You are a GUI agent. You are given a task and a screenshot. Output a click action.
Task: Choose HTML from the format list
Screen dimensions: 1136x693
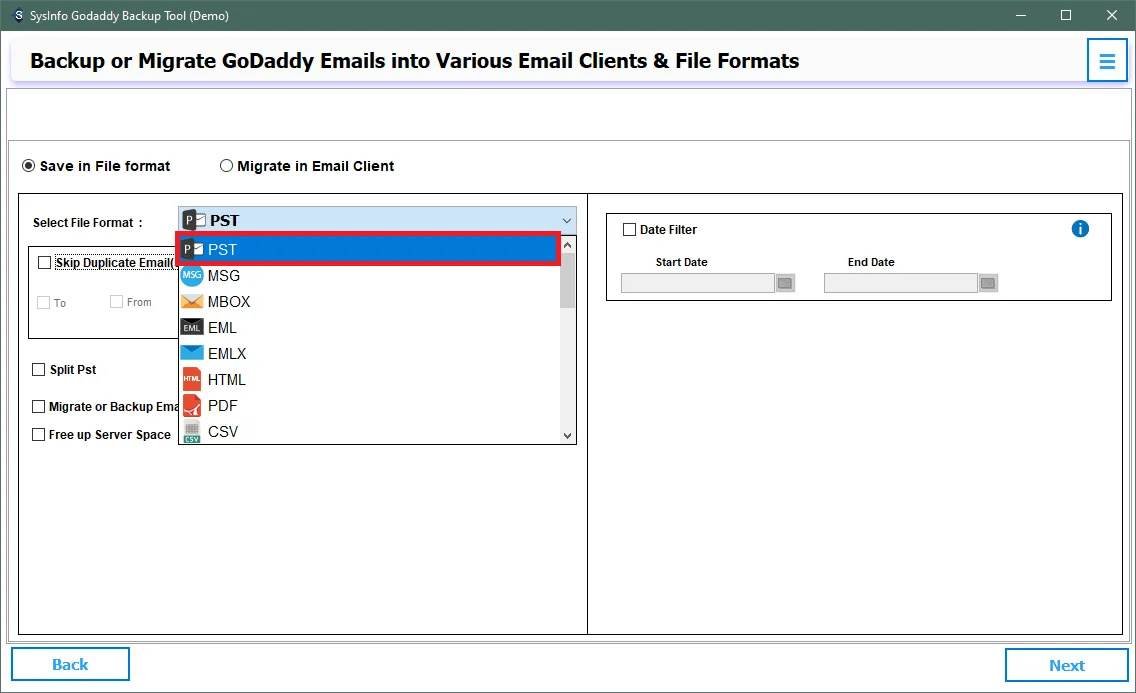pyautogui.click(x=369, y=379)
